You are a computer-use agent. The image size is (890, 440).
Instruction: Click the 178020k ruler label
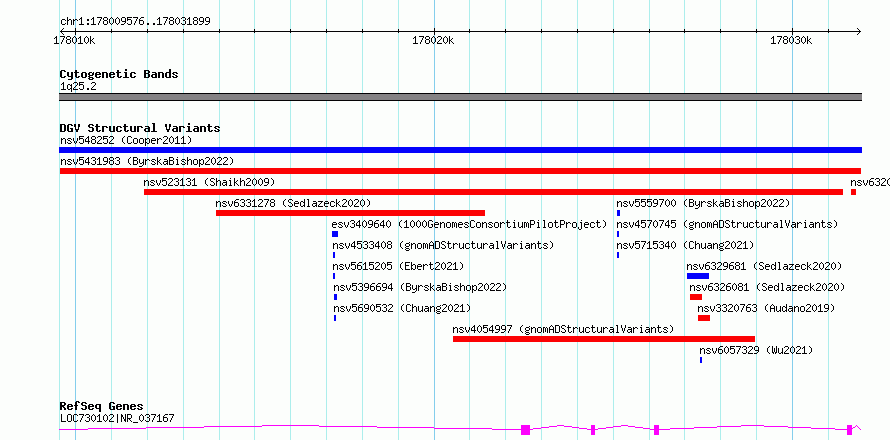click(x=434, y=41)
